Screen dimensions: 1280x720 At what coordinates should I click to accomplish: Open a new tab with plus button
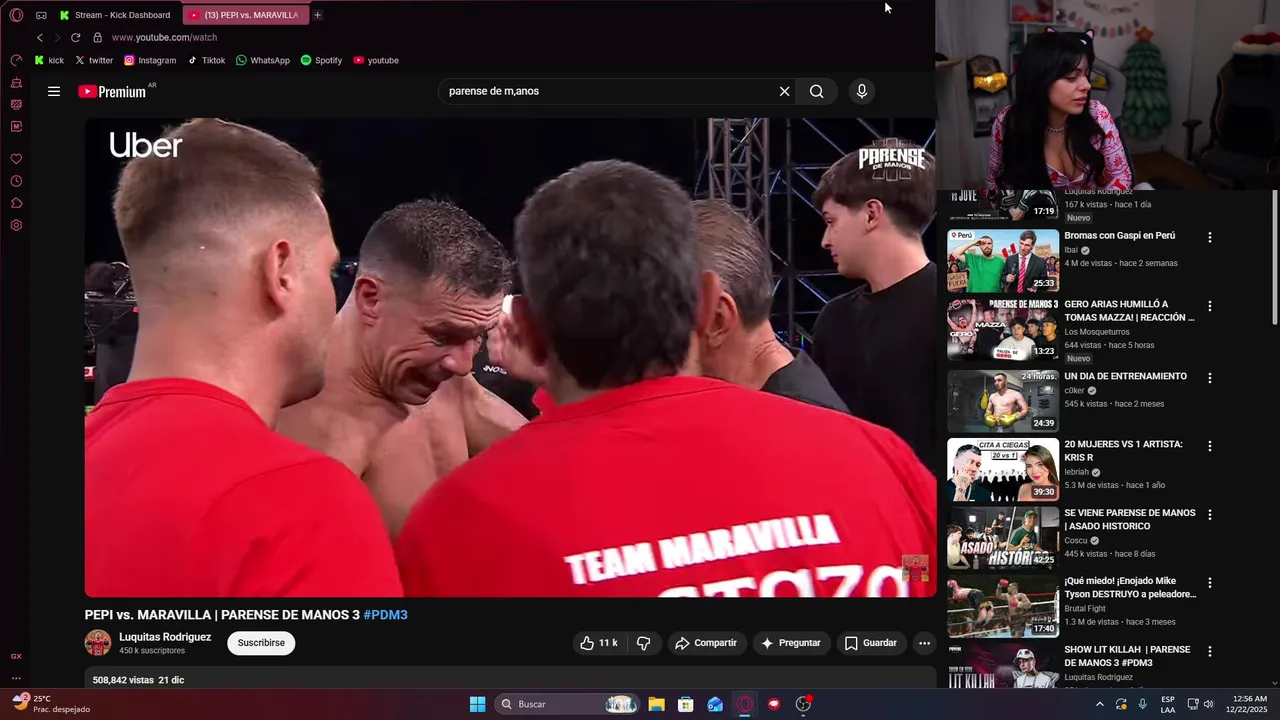coord(317,15)
